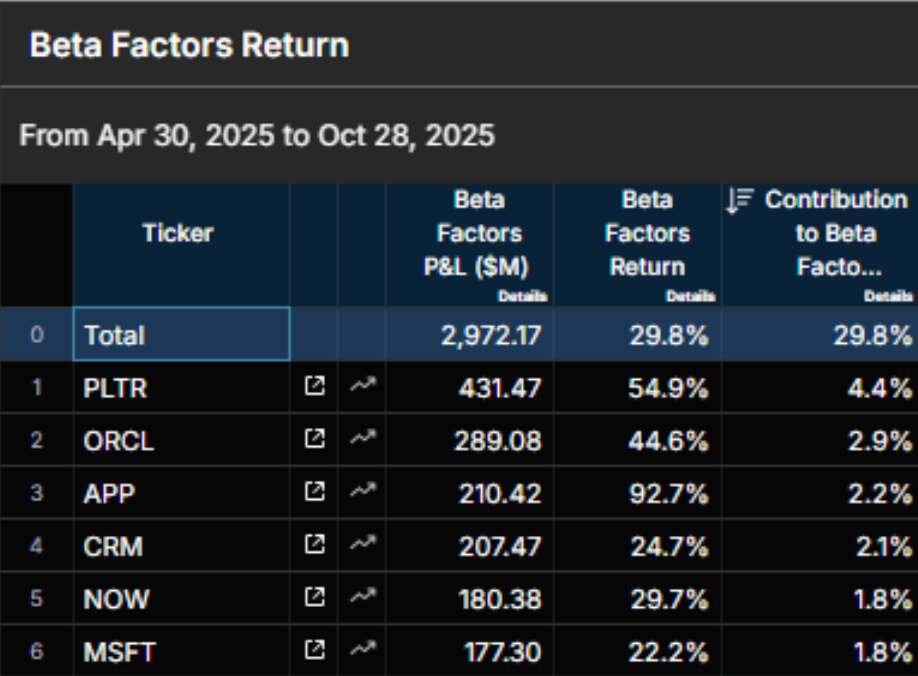Click the MSFT trend chart icon

[361, 651]
